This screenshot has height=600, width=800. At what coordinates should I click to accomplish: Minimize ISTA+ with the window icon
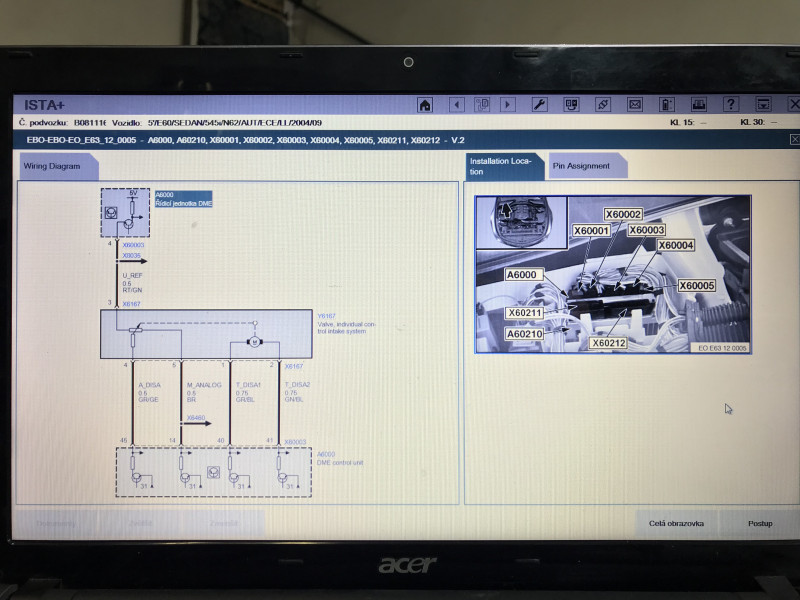(763, 105)
